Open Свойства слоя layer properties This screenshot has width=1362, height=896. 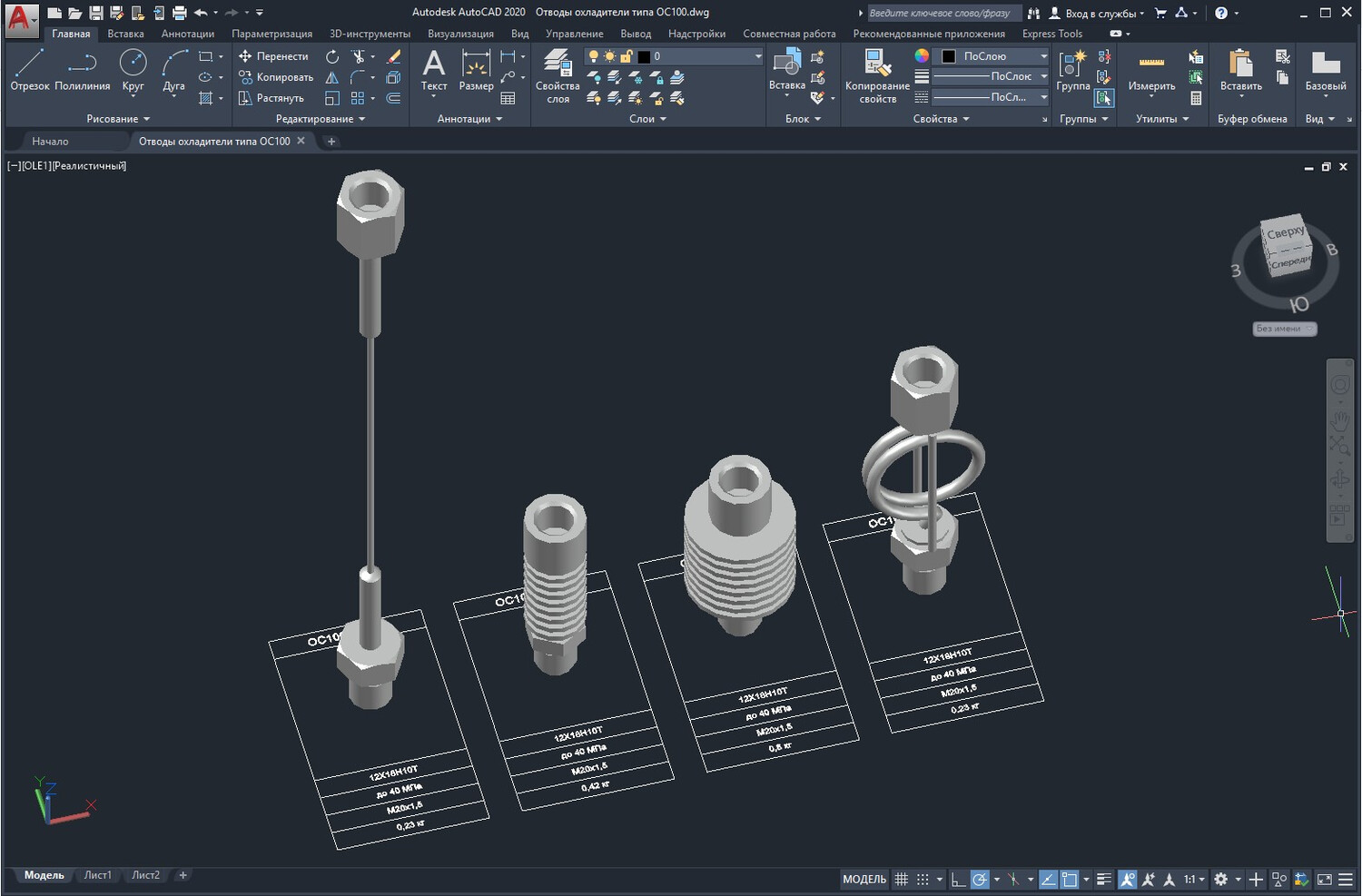point(558,76)
